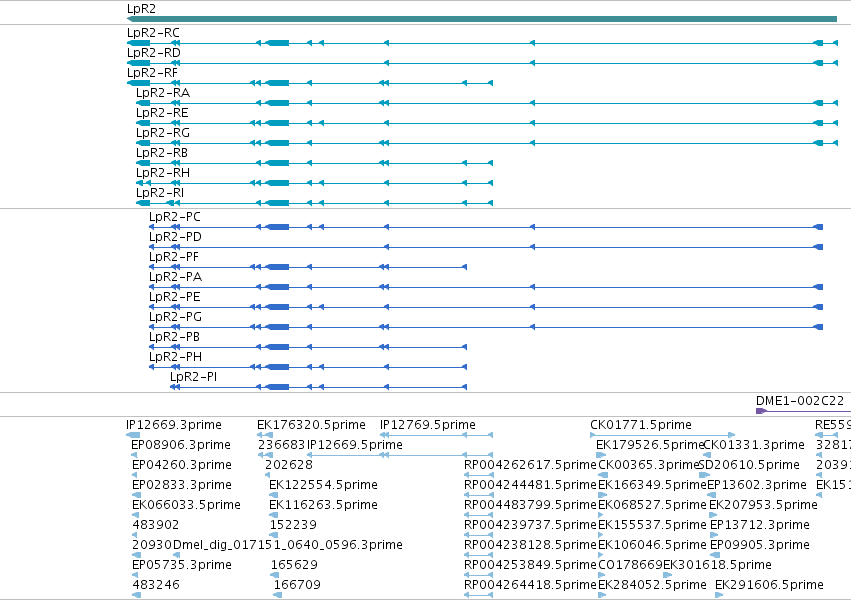Click the EK207953.5prime EST label
851x600 pixels.
(x=763, y=506)
